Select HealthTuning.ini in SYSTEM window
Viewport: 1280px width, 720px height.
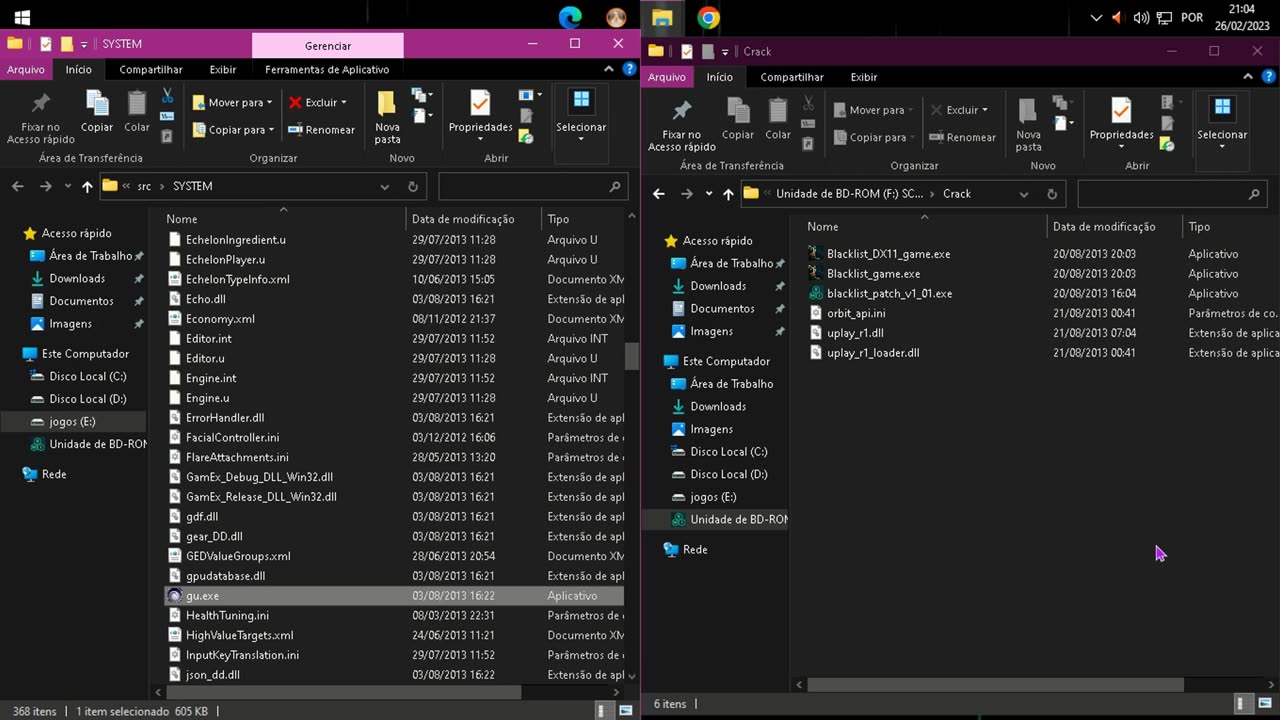click(227, 615)
